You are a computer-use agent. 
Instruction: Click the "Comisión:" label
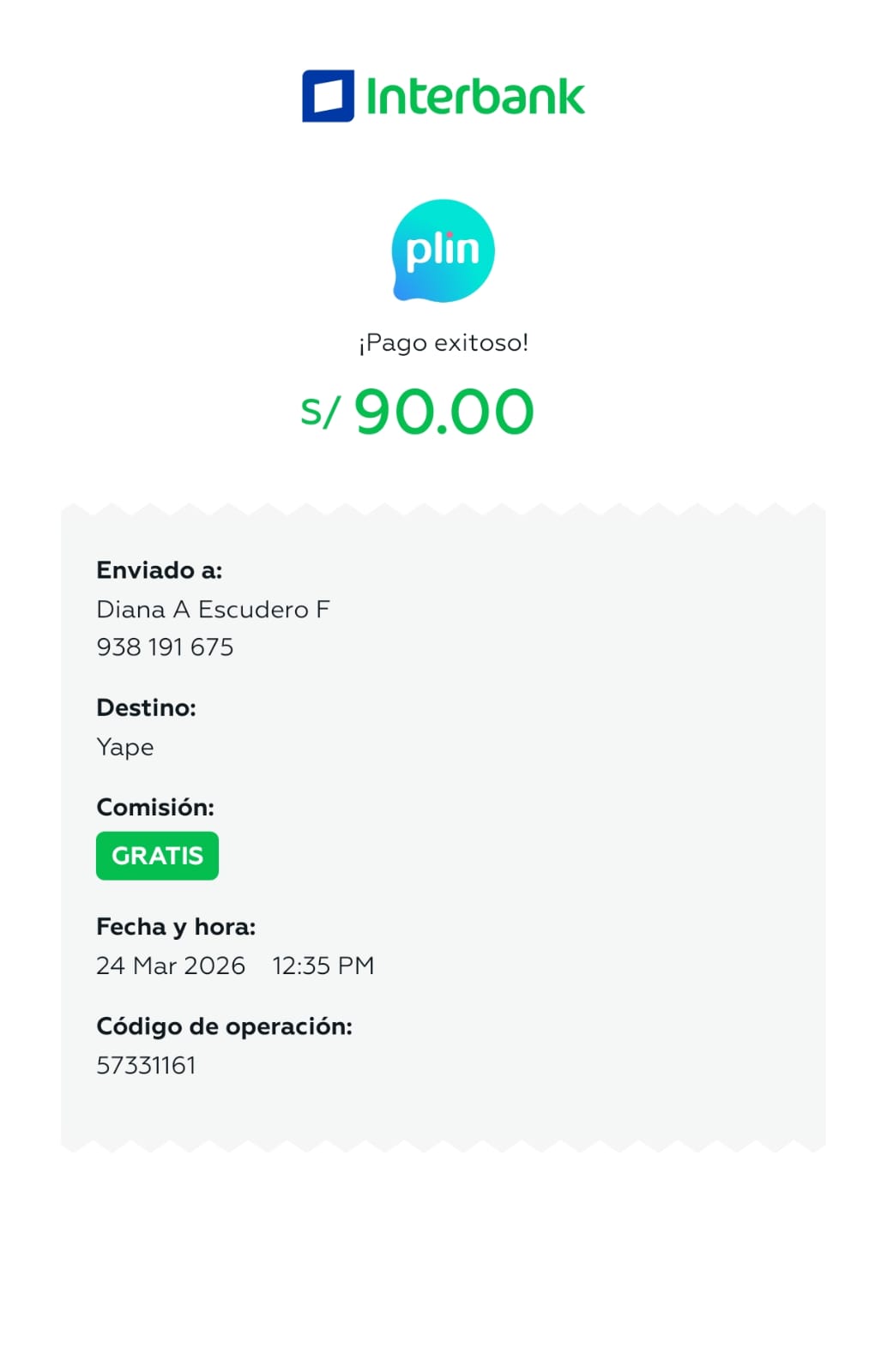click(x=155, y=807)
